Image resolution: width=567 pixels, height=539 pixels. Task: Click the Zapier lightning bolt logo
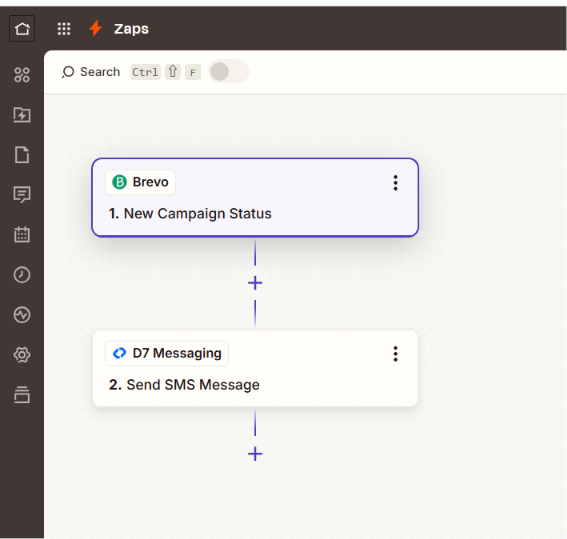tap(95, 28)
